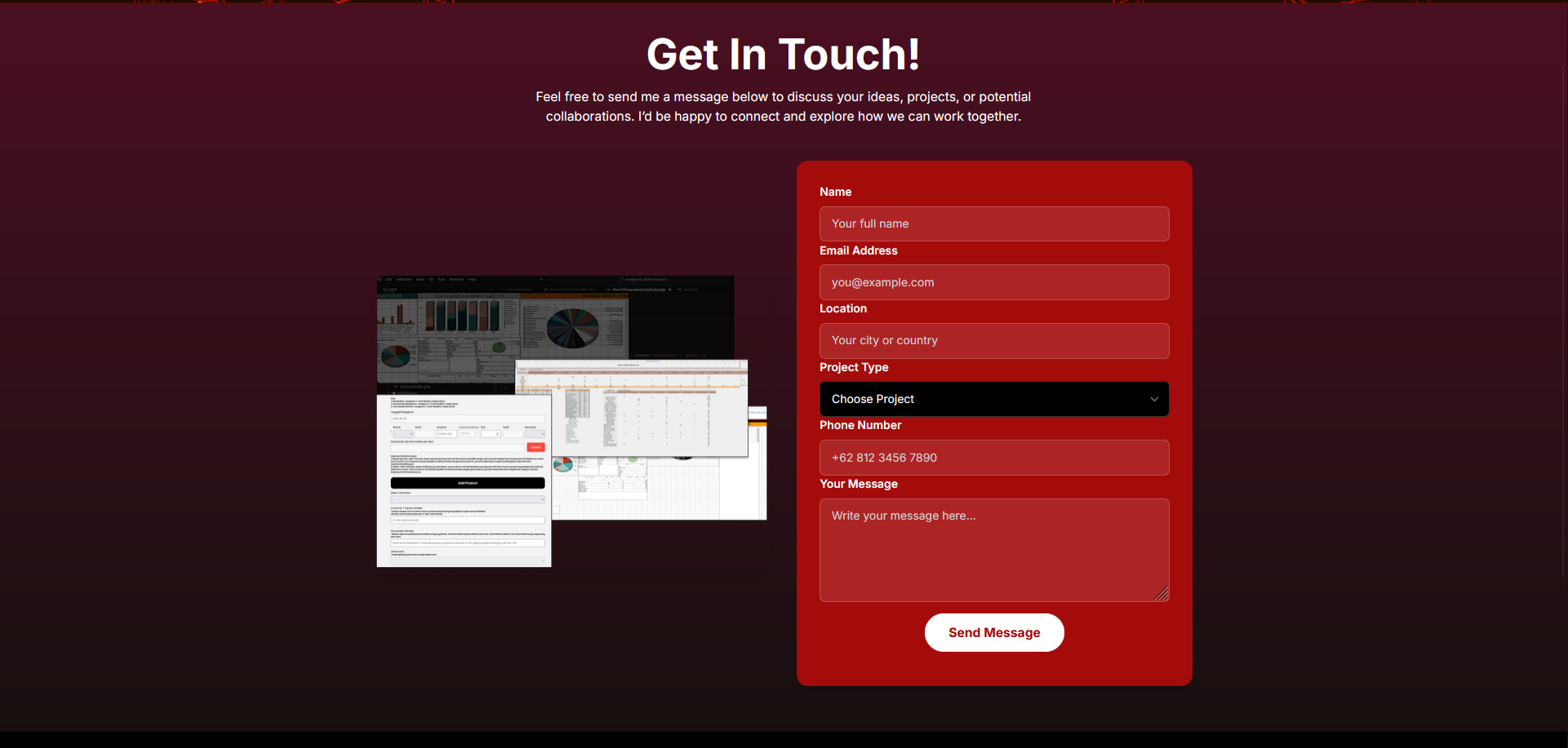The height and width of the screenshot is (748, 1568).
Task: Select the Your city or country field
Action: click(x=993, y=341)
